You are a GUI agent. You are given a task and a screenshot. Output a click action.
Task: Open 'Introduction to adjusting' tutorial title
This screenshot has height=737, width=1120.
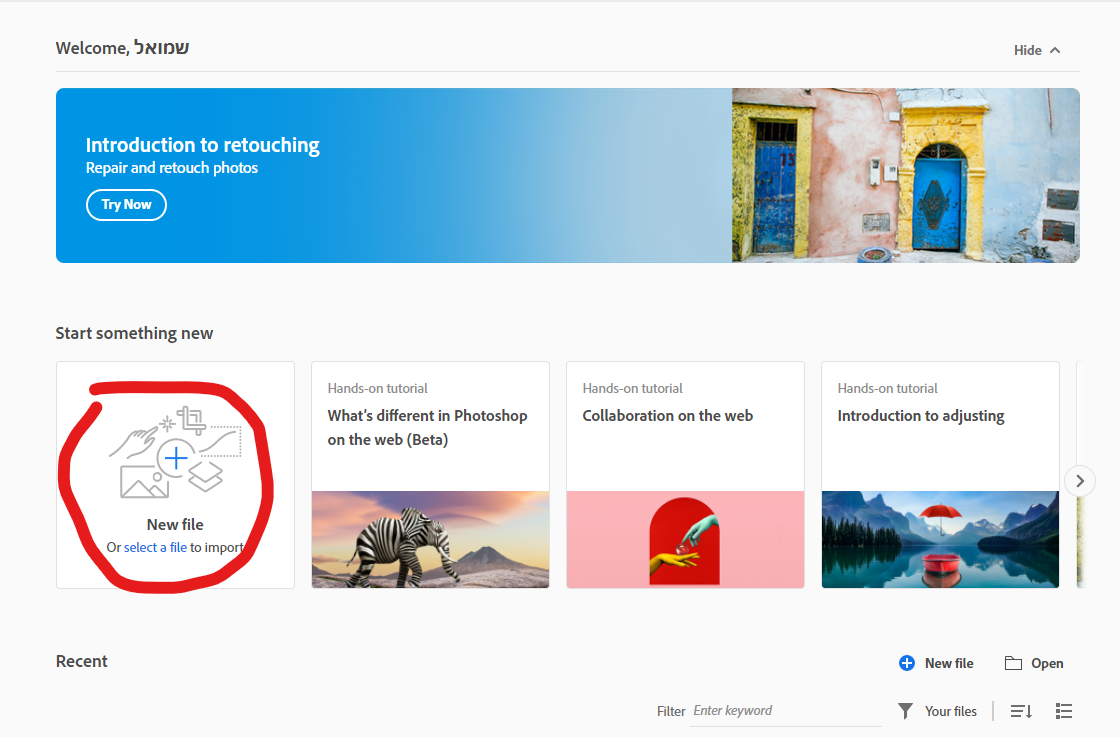click(x=921, y=416)
